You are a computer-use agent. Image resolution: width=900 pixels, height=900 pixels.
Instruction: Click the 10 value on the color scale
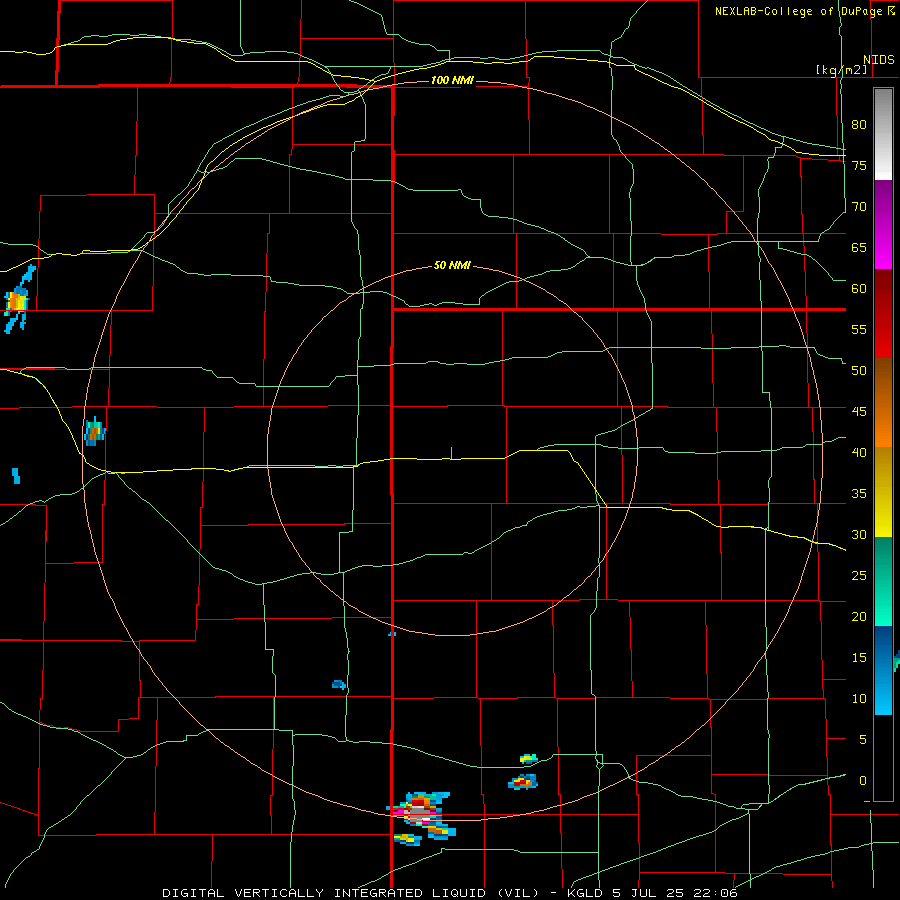pyautogui.click(x=859, y=699)
